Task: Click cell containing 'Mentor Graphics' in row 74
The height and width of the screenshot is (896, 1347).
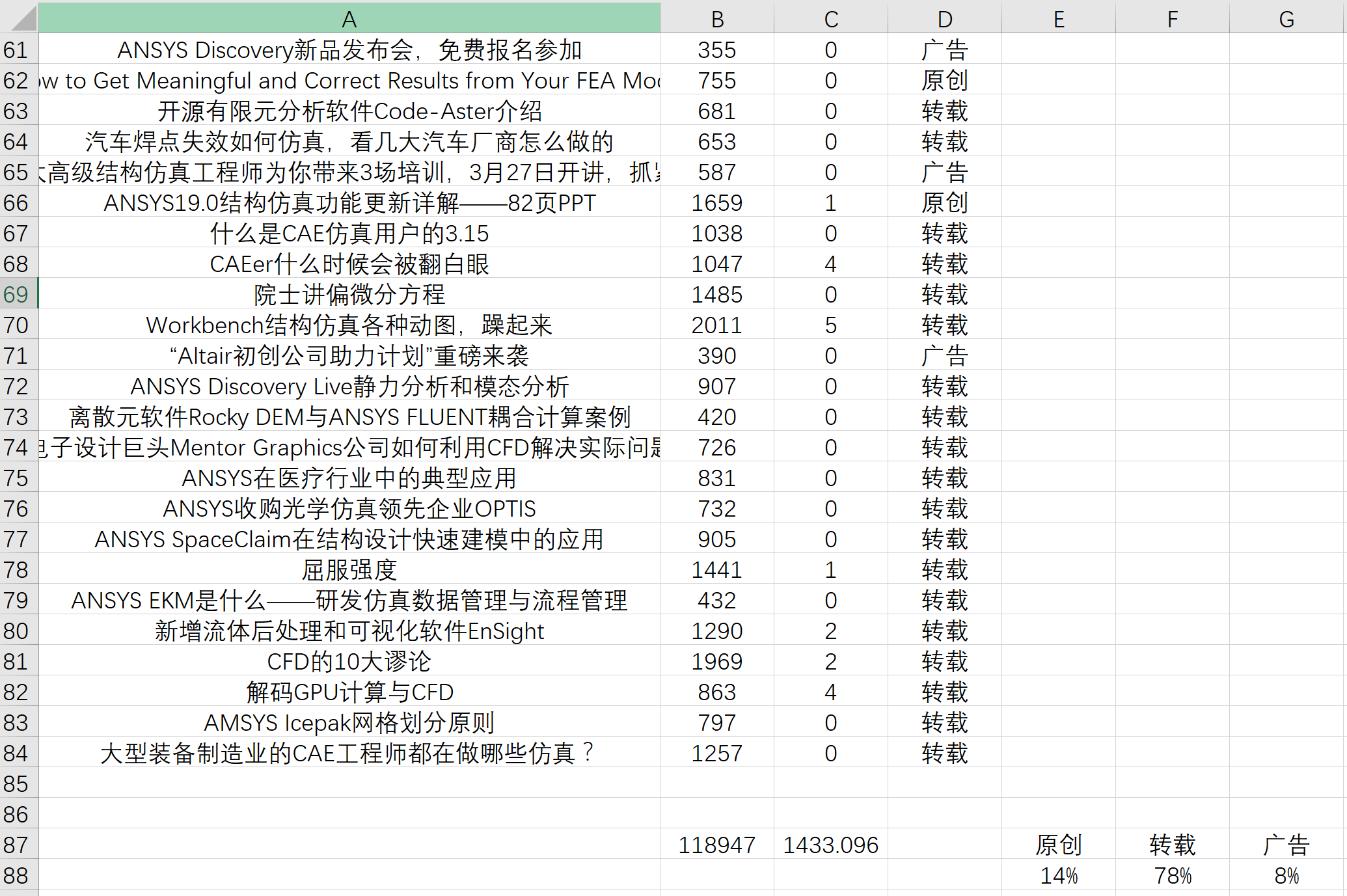Action: click(x=349, y=448)
